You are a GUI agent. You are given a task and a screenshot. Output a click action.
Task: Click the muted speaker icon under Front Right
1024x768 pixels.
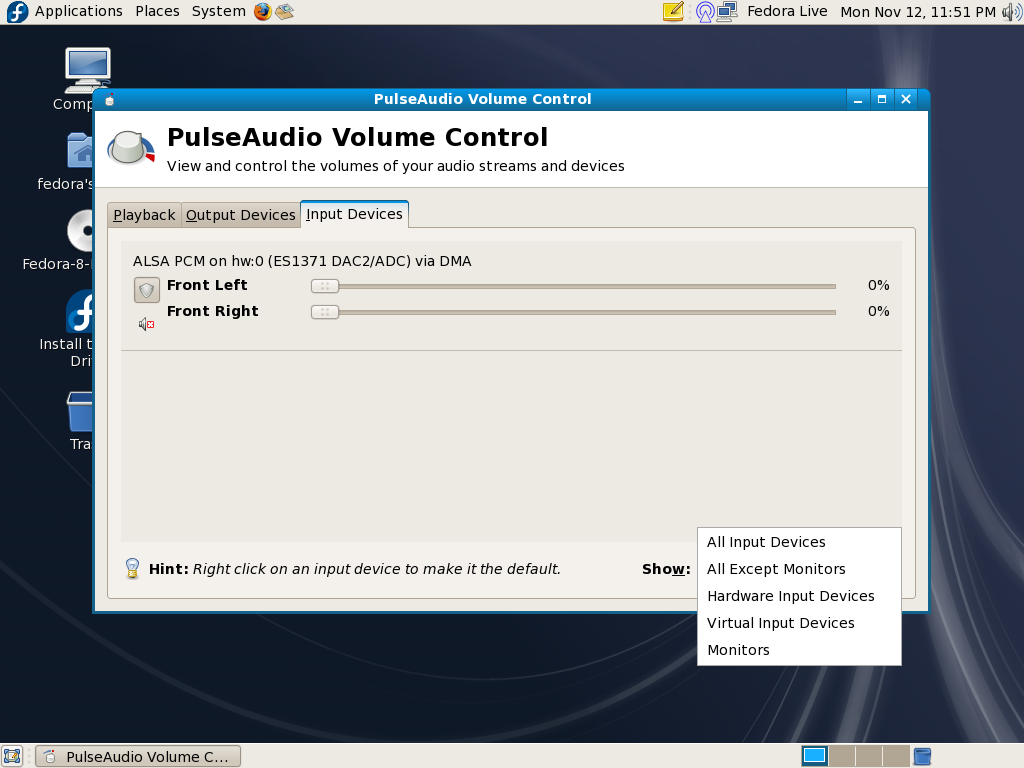coord(146,324)
